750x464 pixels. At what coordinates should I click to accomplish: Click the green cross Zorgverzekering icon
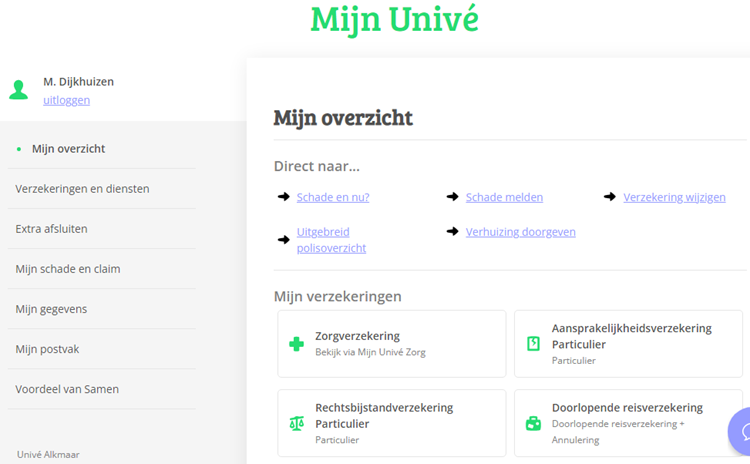297,344
